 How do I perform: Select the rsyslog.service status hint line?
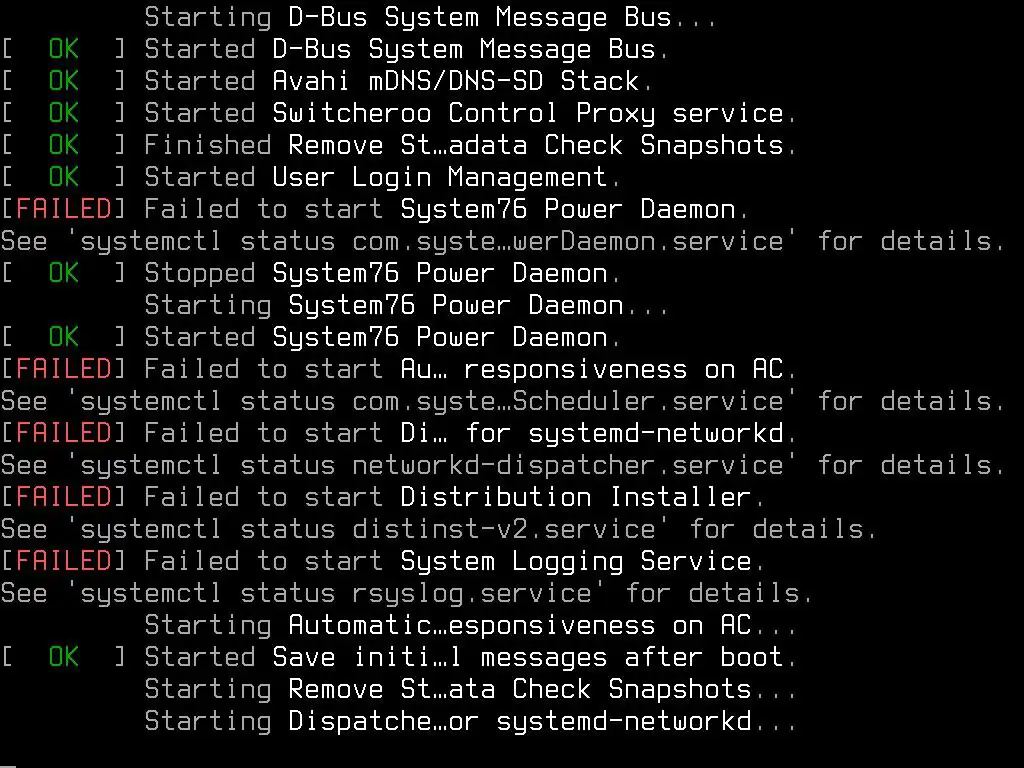coord(406,593)
